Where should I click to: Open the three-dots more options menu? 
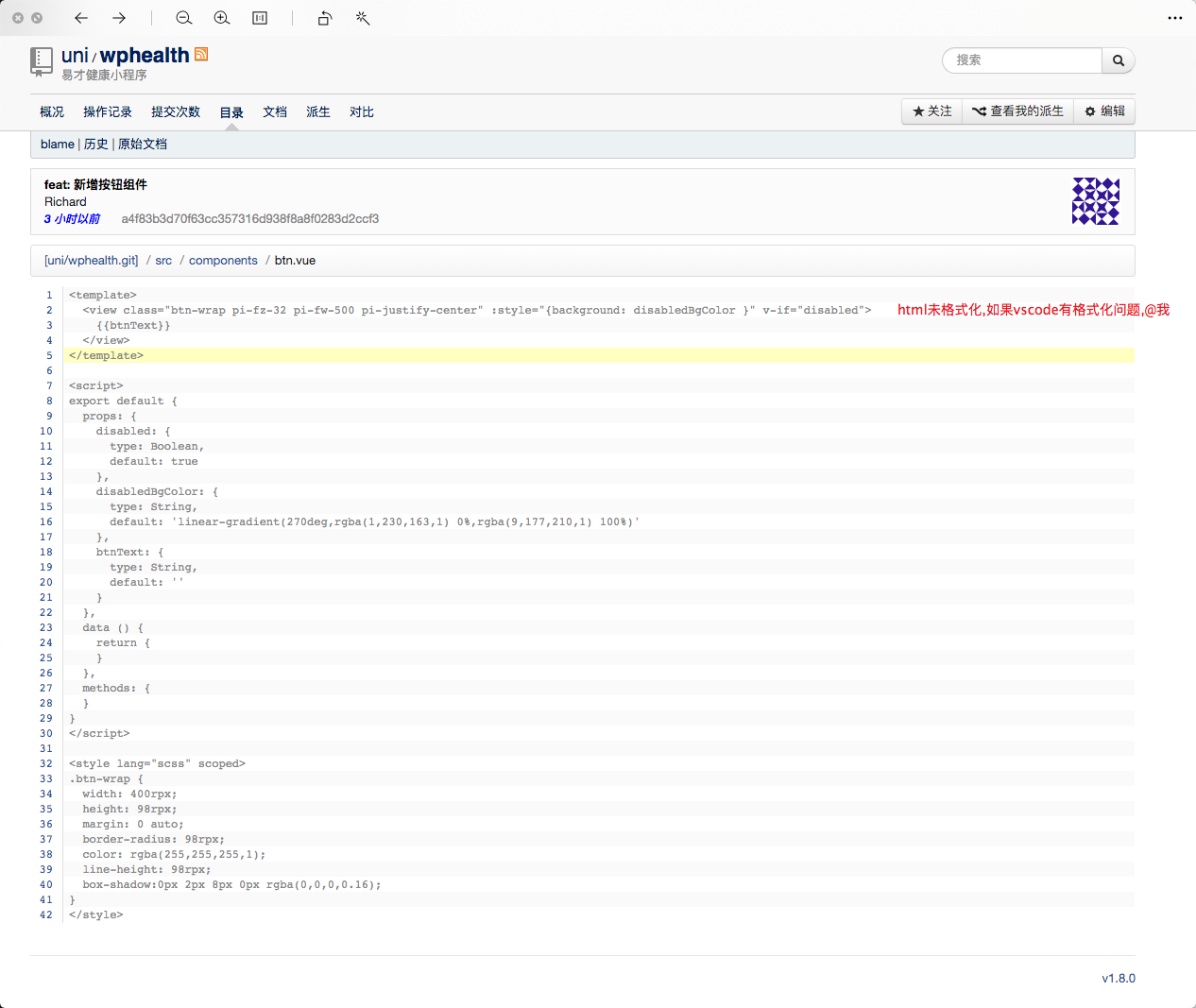pyautogui.click(x=1175, y=18)
